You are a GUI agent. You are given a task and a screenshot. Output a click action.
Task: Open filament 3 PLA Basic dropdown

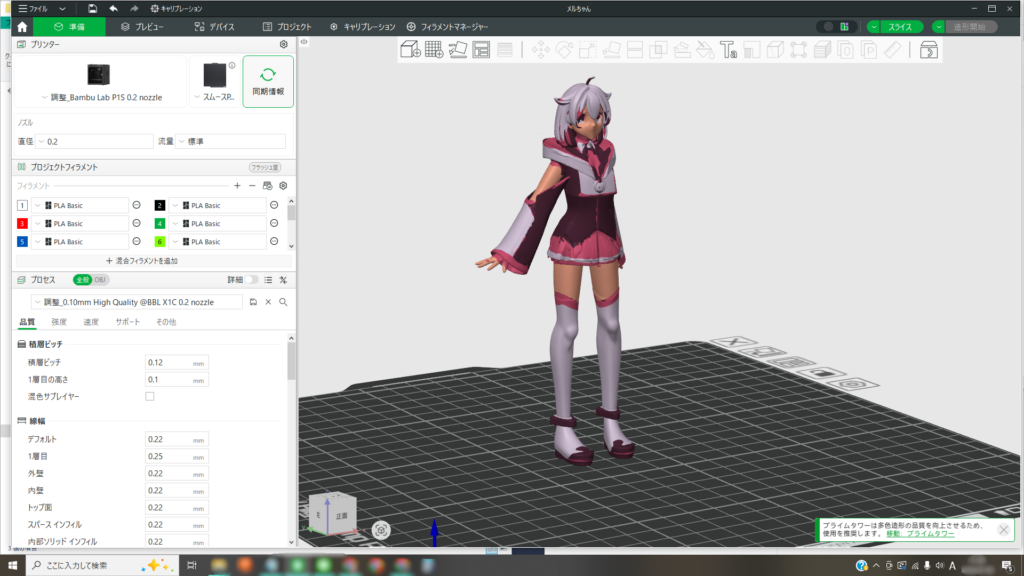pyautogui.click(x=80, y=223)
